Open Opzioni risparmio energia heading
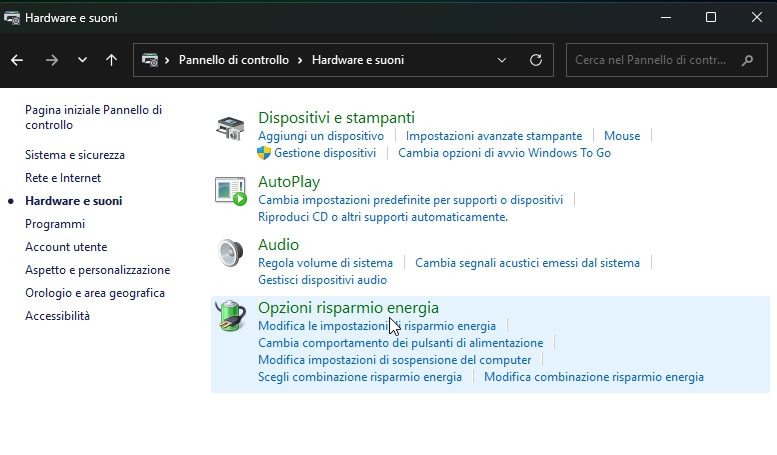777x455 pixels. 348,307
